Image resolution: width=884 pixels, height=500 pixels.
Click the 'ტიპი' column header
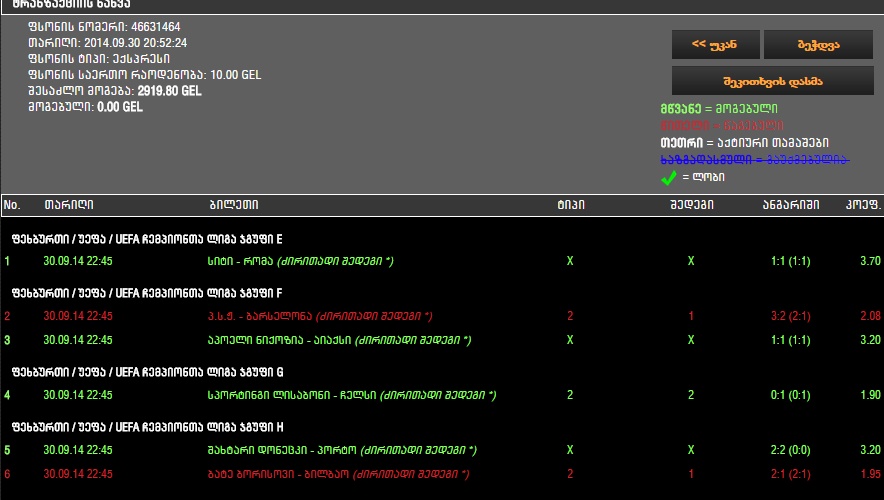[x=571, y=205]
